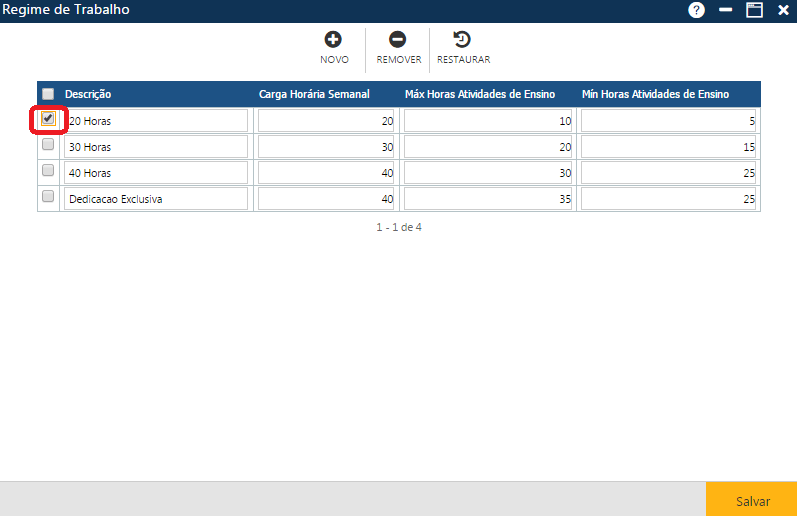
Task: Uncheck the 20 Horas row checkbox
Action: click(x=48, y=119)
